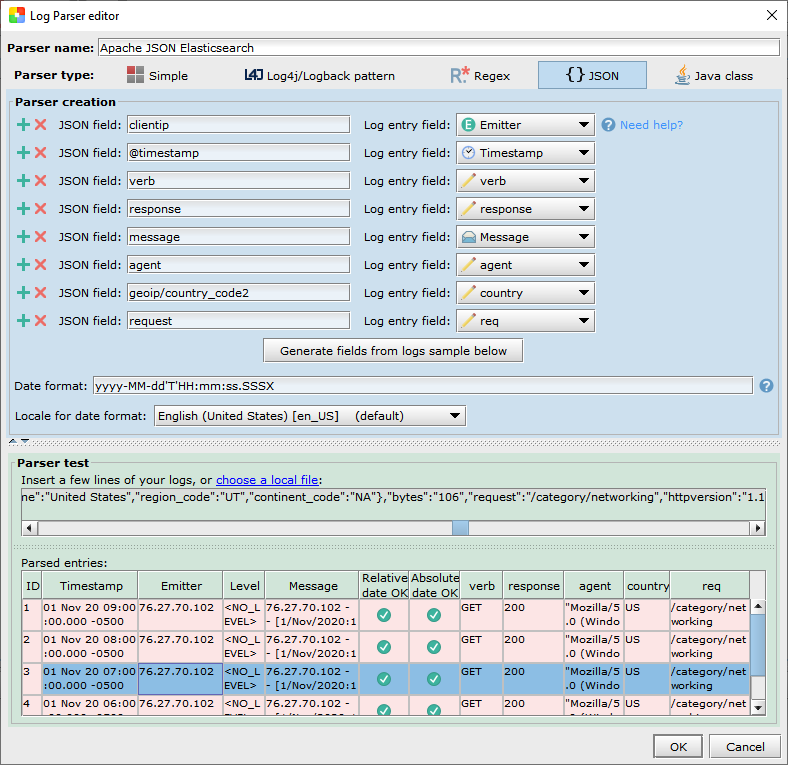This screenshot has width=788, height=765.
Task: Click parsed entries table scroll down arrow
Action: tap(758, 708)
